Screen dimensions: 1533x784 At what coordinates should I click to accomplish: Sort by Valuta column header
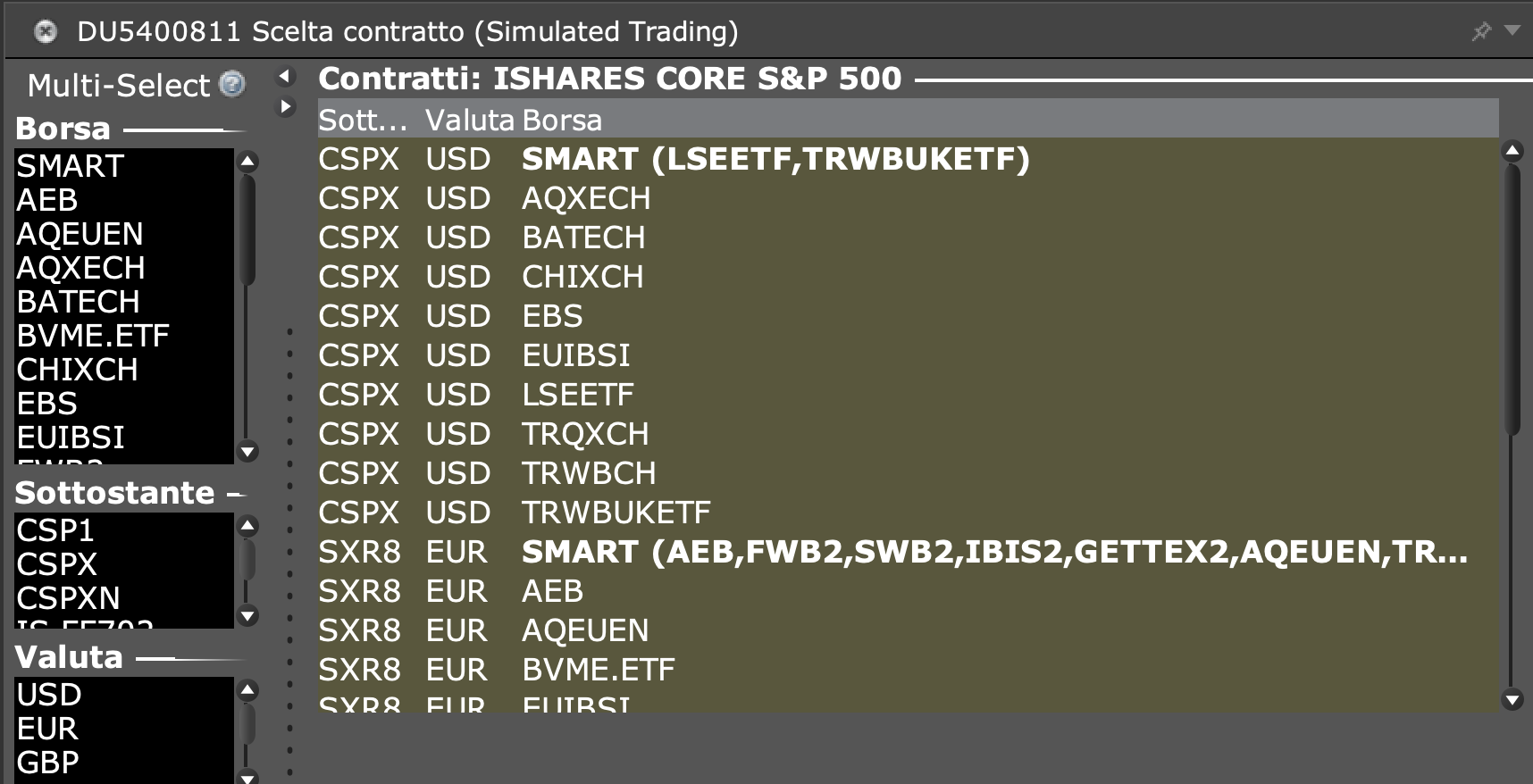point(469,121)
